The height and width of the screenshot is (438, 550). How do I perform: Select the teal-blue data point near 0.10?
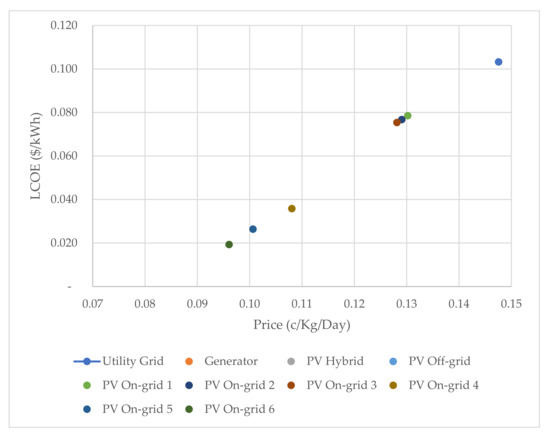coord(253,229)
